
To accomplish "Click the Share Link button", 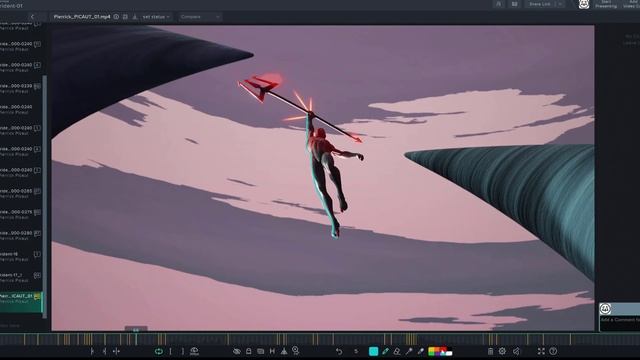I will pos(540,4).
